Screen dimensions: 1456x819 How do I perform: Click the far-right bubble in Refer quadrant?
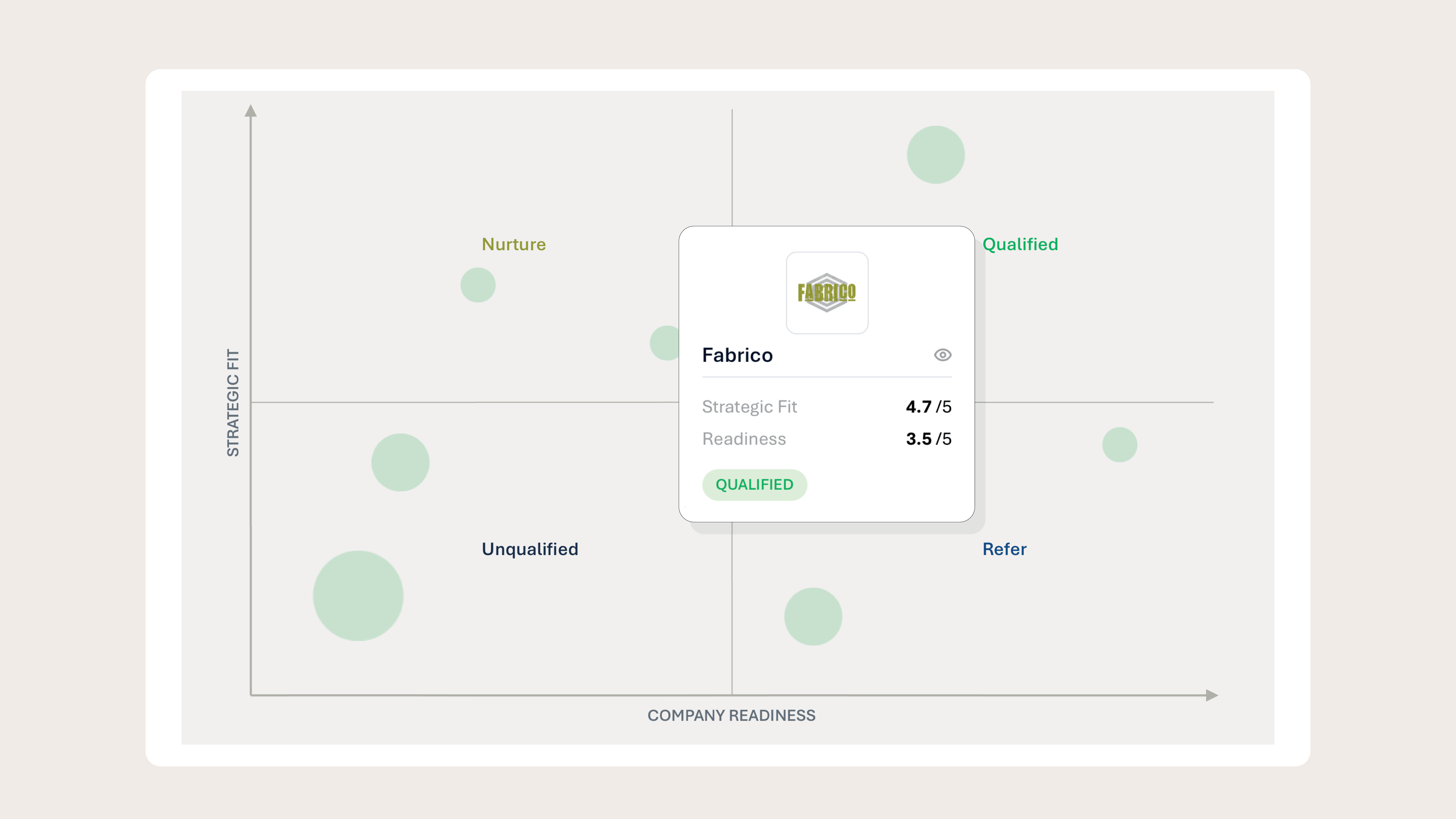(1119, 445)
